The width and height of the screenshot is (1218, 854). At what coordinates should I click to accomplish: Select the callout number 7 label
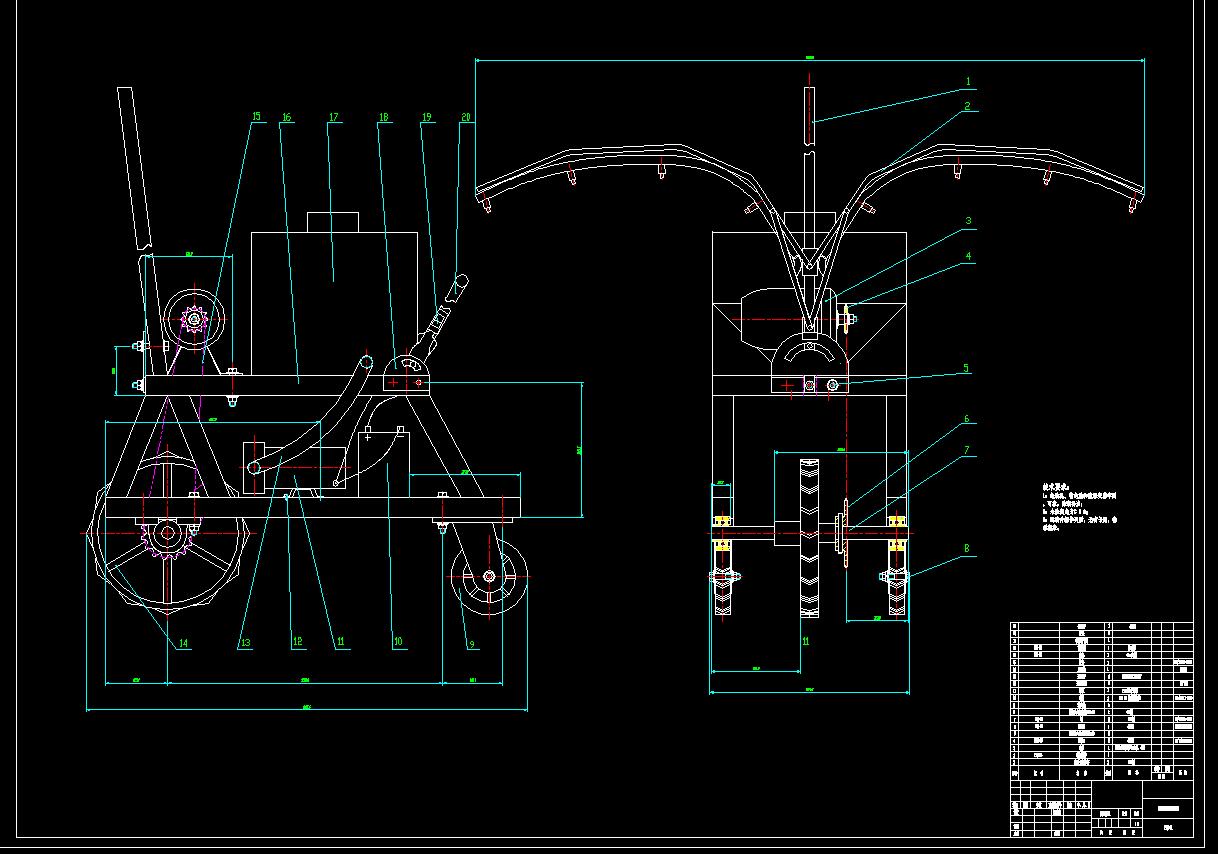pos(966,451)
